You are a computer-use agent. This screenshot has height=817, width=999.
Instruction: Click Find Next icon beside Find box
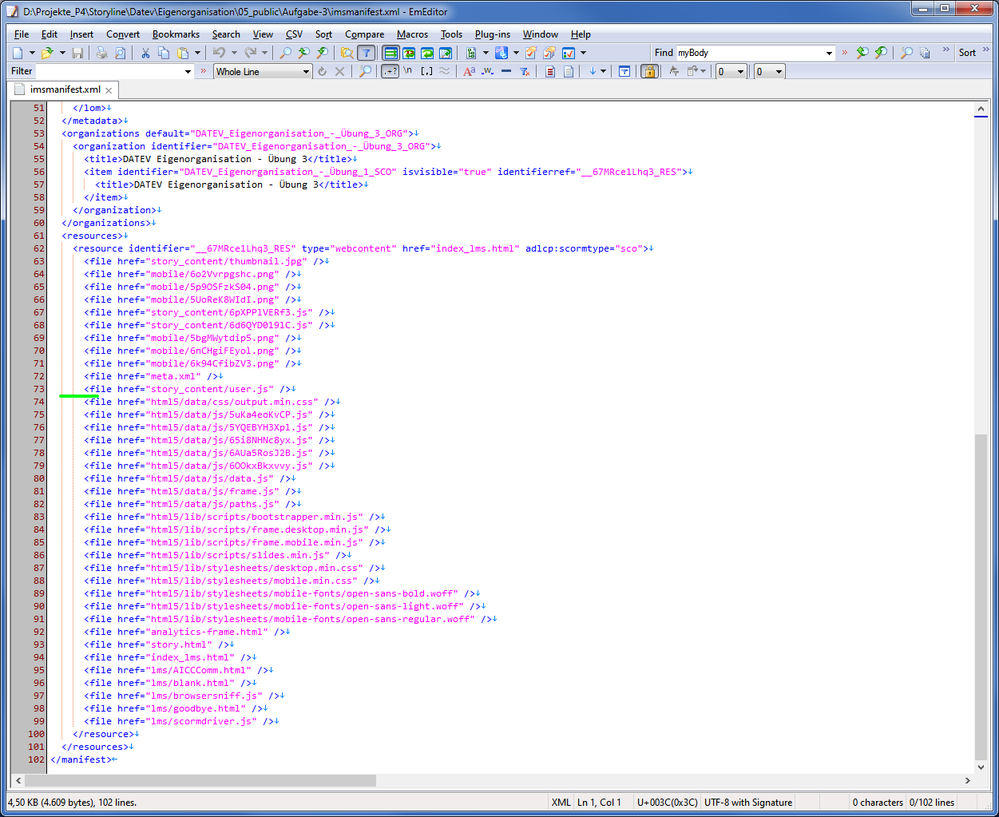tap(863, 53)
